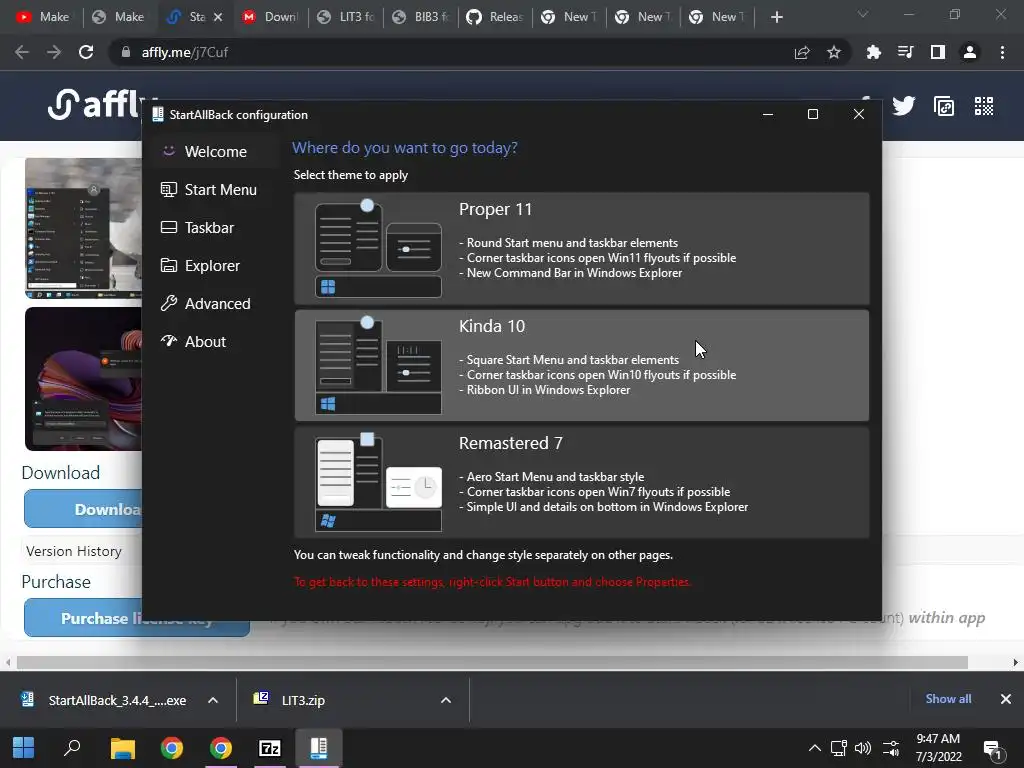Click the Proper 11 theme preview image

tap(378, 249)
